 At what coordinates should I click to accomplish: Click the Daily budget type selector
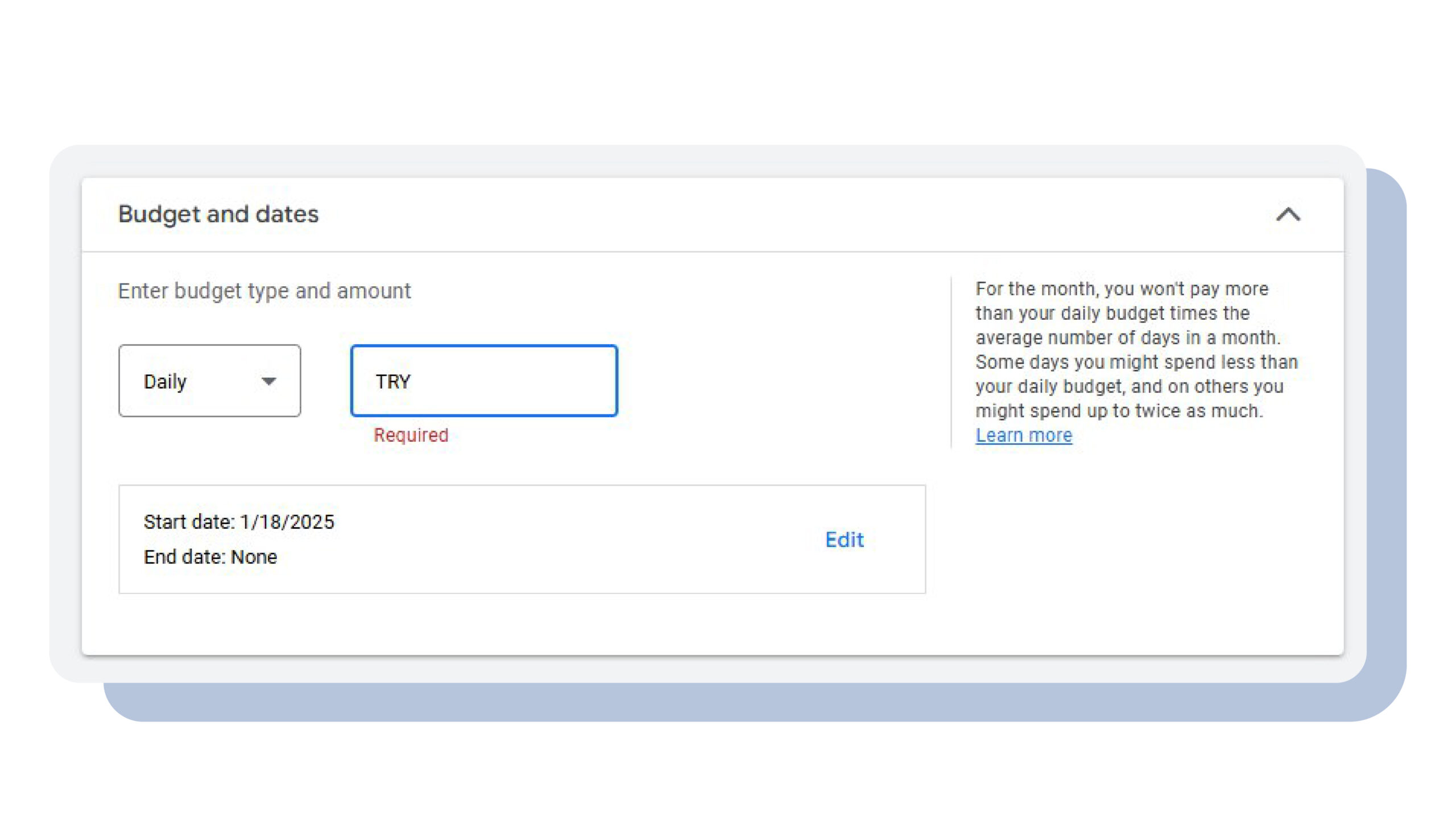tap(209, 381)
